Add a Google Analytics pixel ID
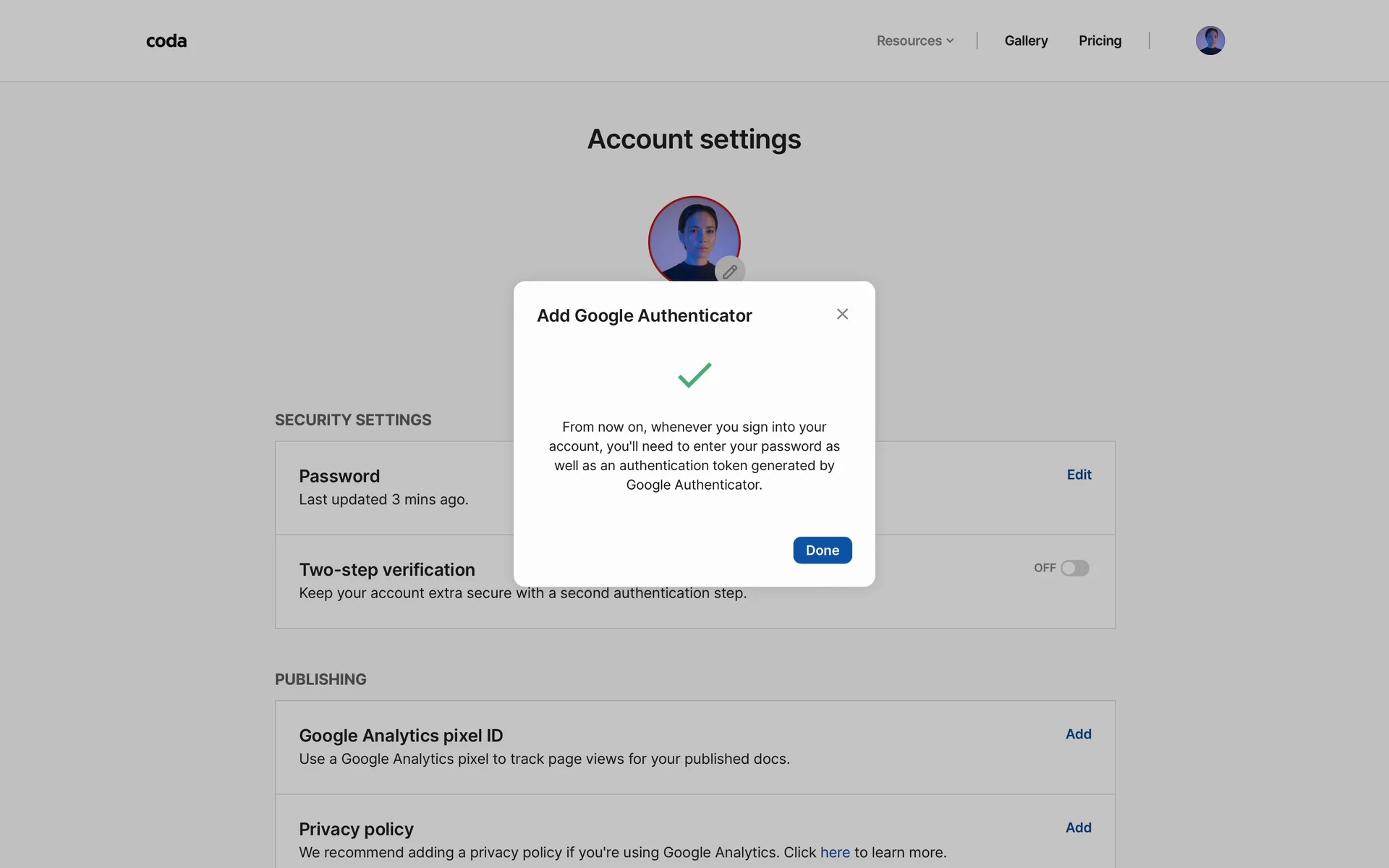Viewport: 1389px width, 868px height. (x=1078, y=734)
